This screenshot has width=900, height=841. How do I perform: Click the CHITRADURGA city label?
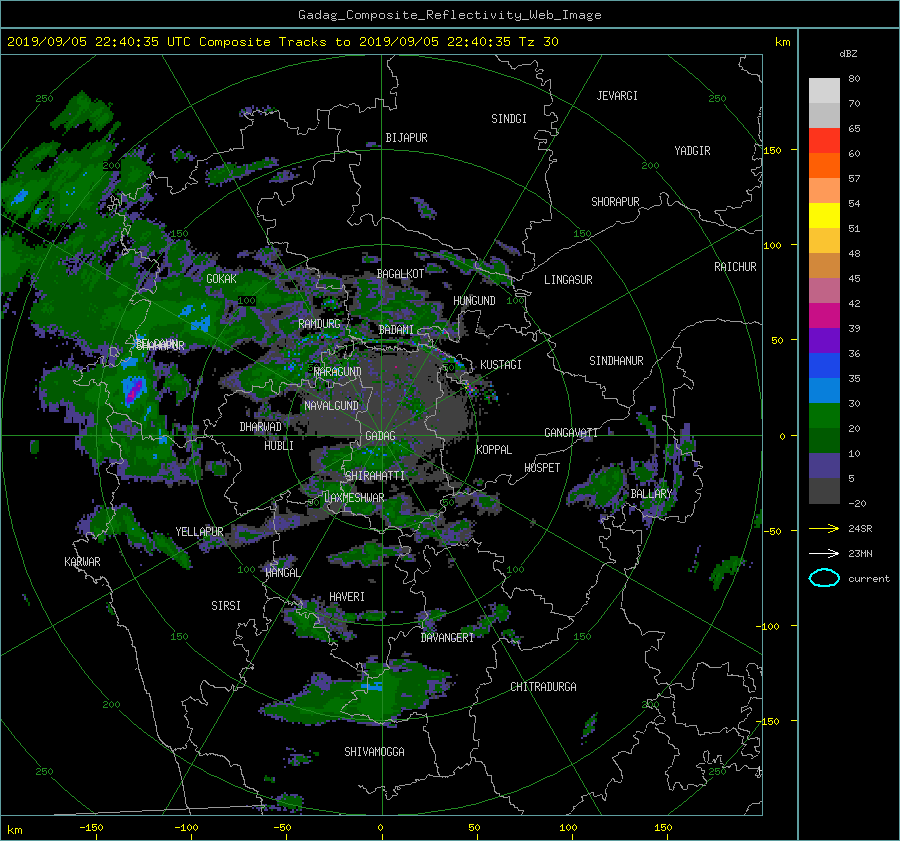[x=543, y=687]
